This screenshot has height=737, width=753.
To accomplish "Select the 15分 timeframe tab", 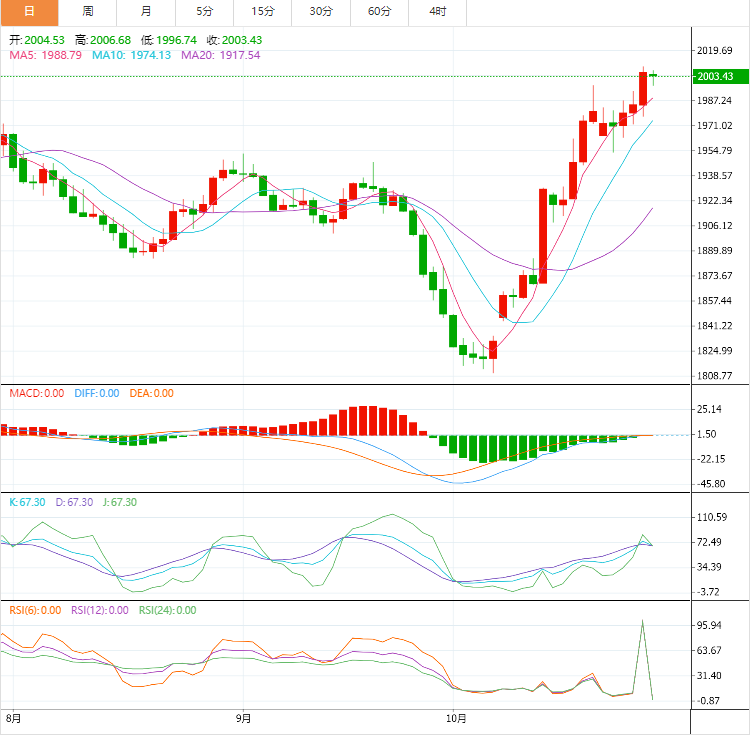I will [263, 11].
